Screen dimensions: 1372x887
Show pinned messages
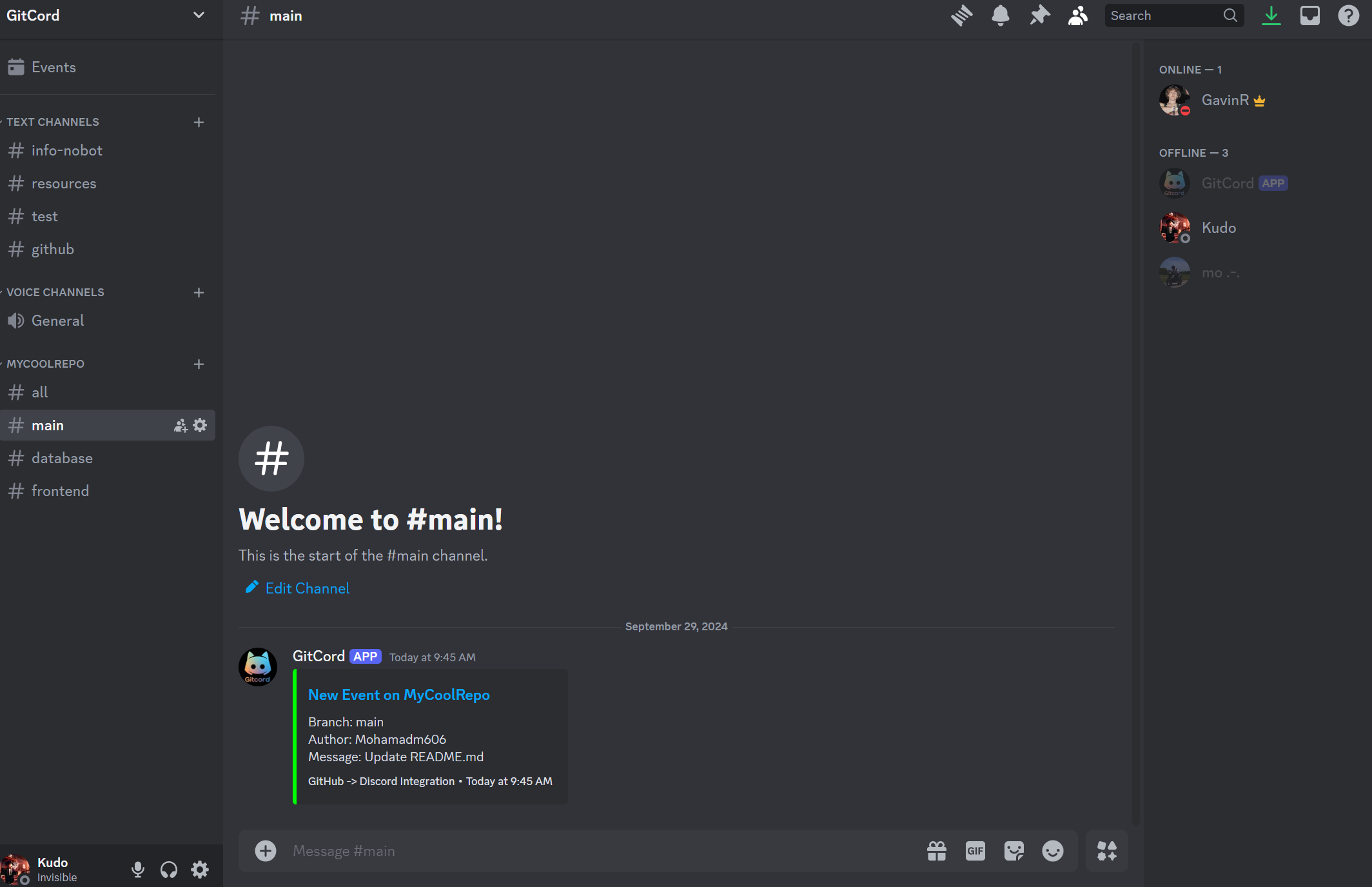coord(1039,15)
